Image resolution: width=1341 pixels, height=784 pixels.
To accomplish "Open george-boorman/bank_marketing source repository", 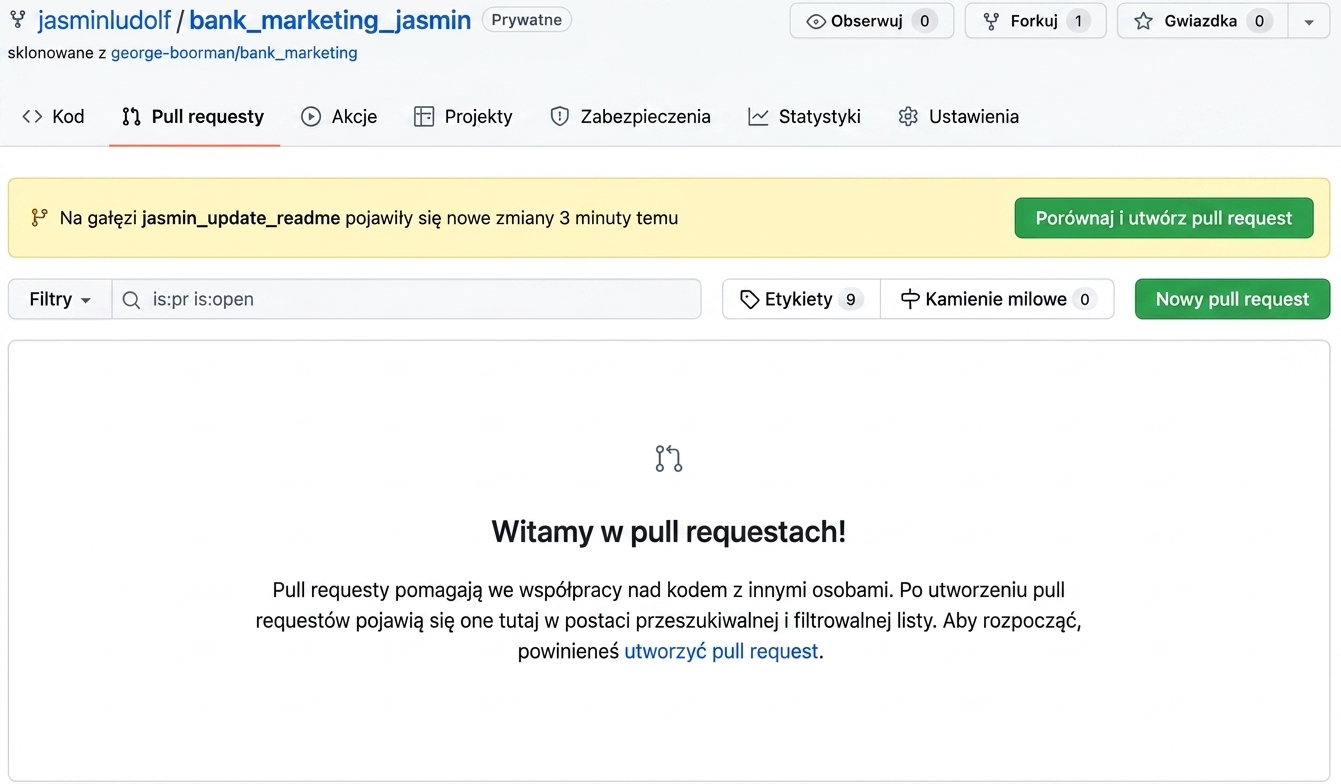I will 234,53.
